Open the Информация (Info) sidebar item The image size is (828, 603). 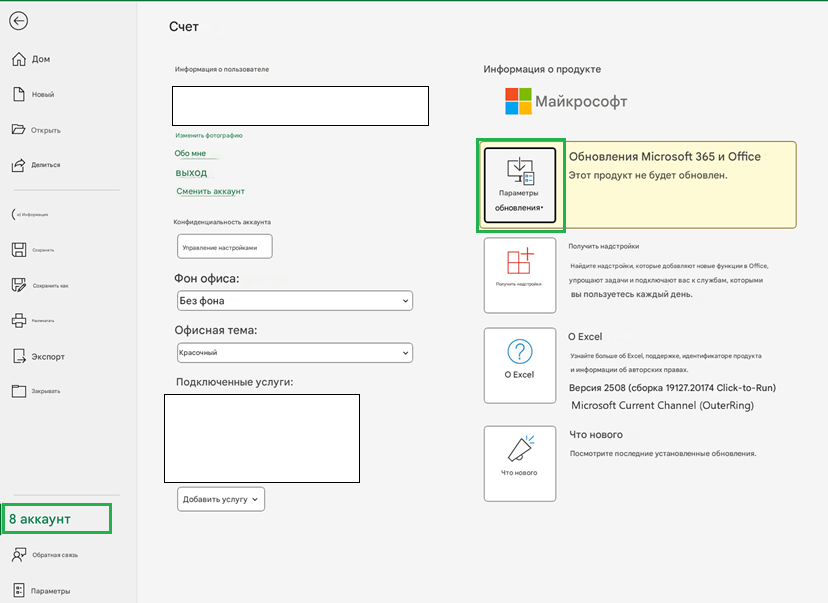[x=30, y=214]
